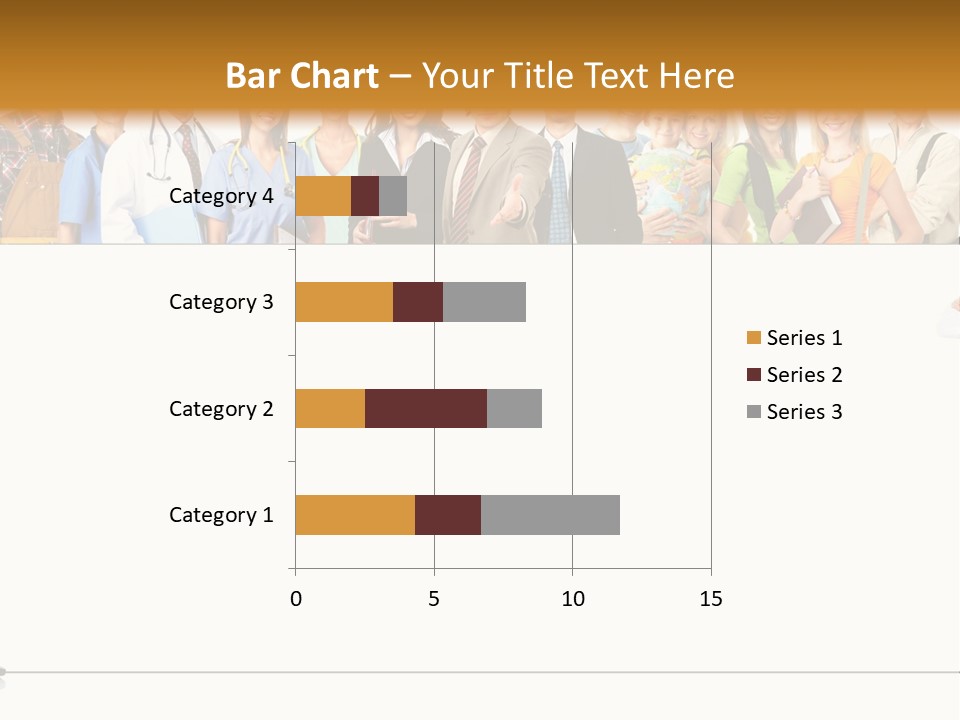Screen dimensions: 960x720
Task: Click the value 15 on horizontal axis
Action: click(710, 599)
